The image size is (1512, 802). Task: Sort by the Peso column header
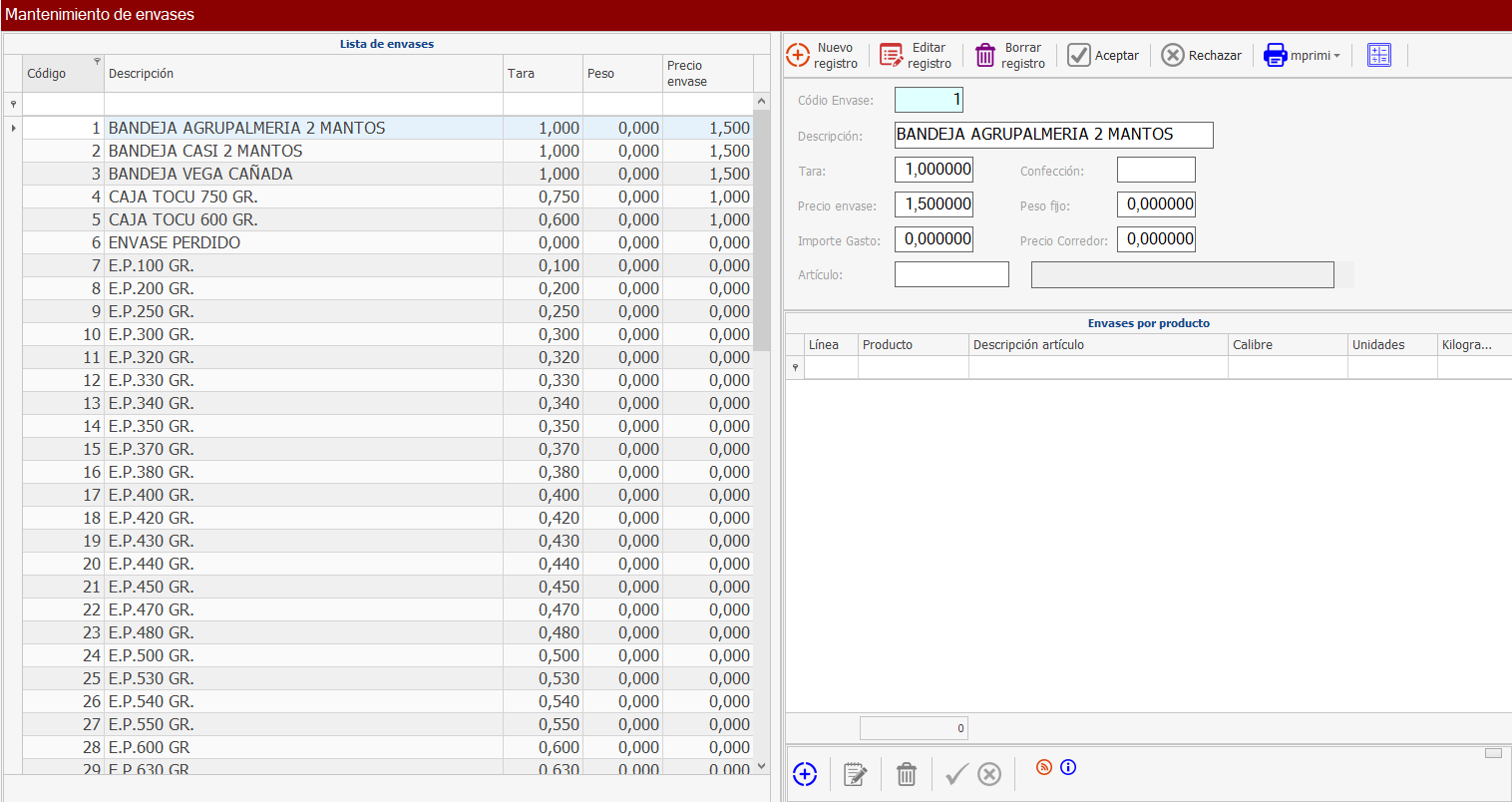tap(623, 74)
